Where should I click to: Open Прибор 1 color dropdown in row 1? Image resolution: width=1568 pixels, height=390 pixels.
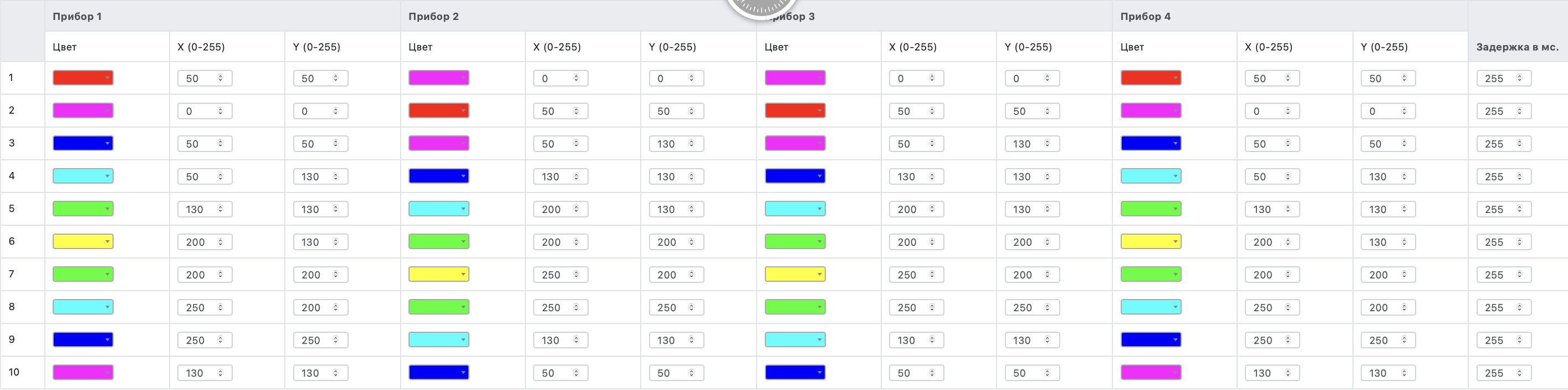[x=107, y=78]
